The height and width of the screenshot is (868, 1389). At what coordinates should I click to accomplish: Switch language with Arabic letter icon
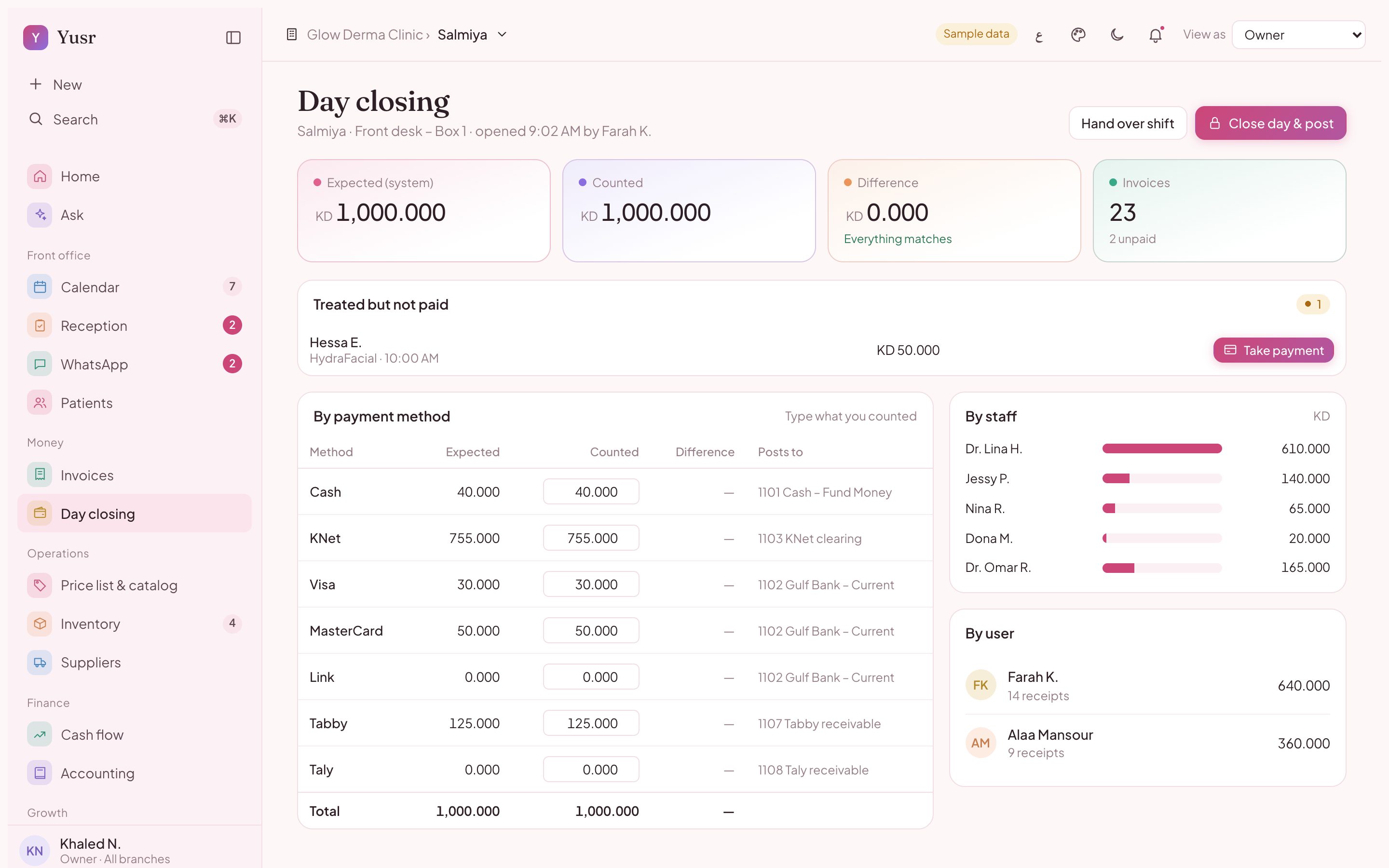(x=1039, y=35)
